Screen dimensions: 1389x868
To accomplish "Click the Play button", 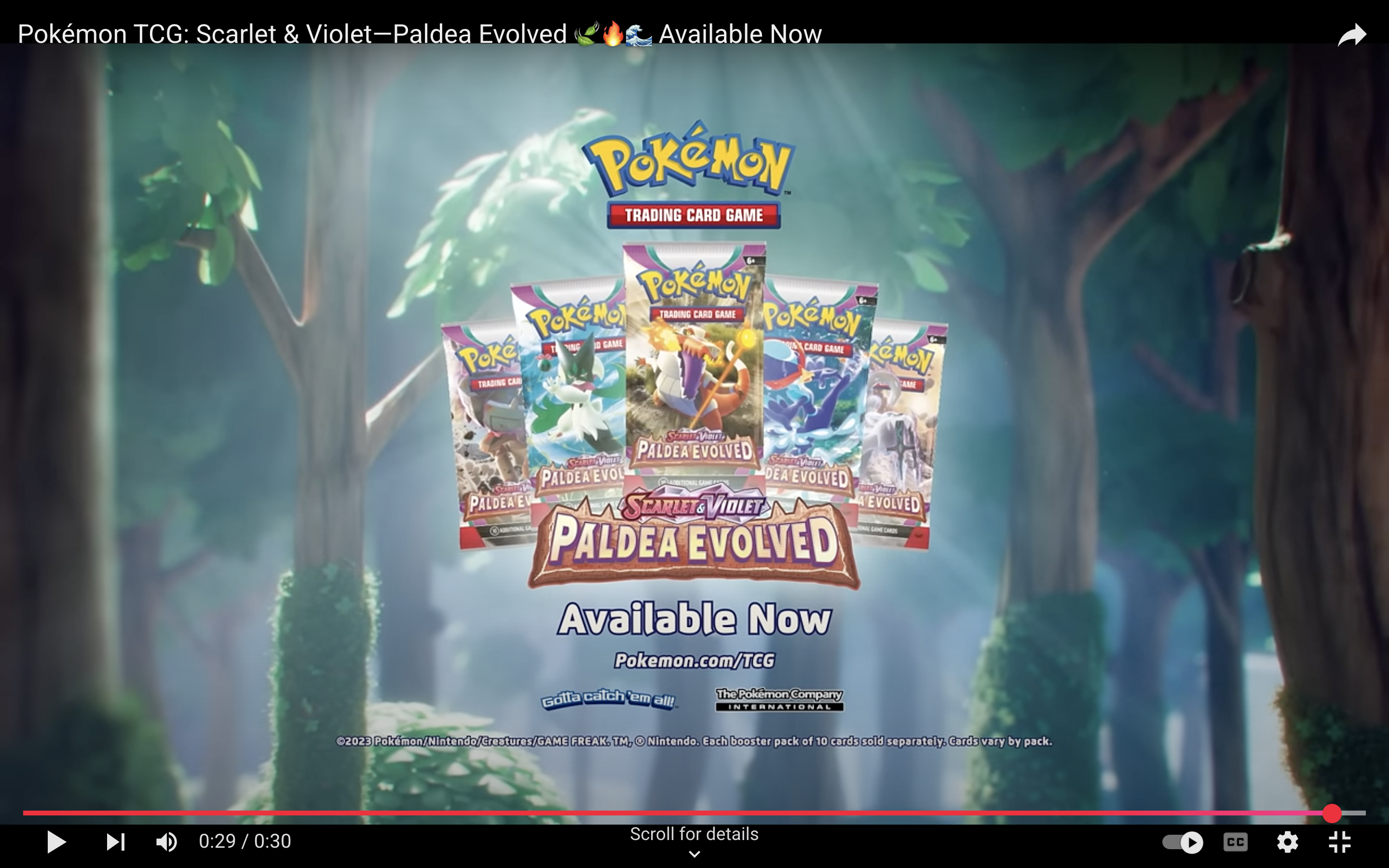I will [x=56, y=841].
